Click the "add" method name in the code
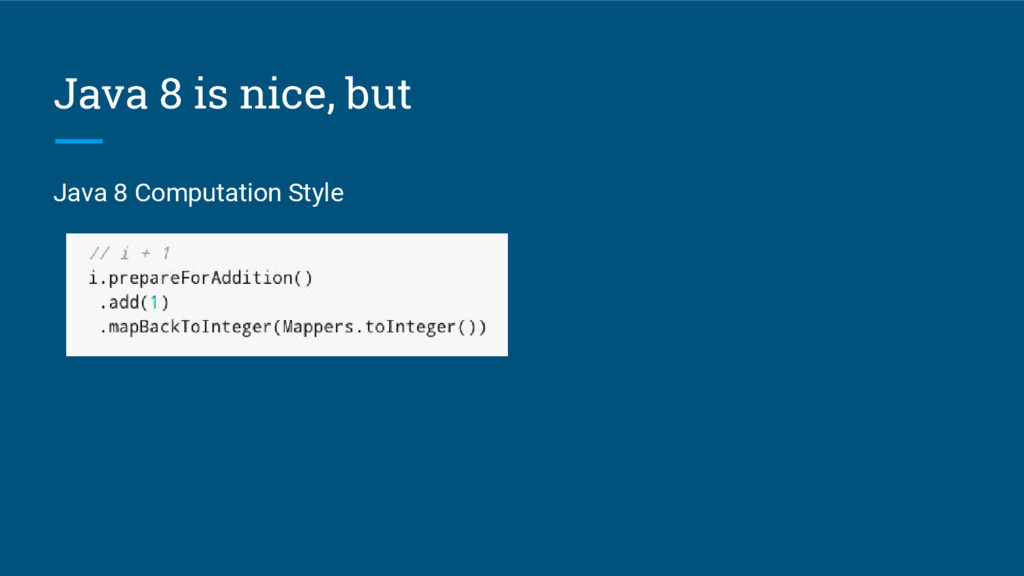Image resolution: width=1024 pixels, height=576 pixels. tap(124, 302)
